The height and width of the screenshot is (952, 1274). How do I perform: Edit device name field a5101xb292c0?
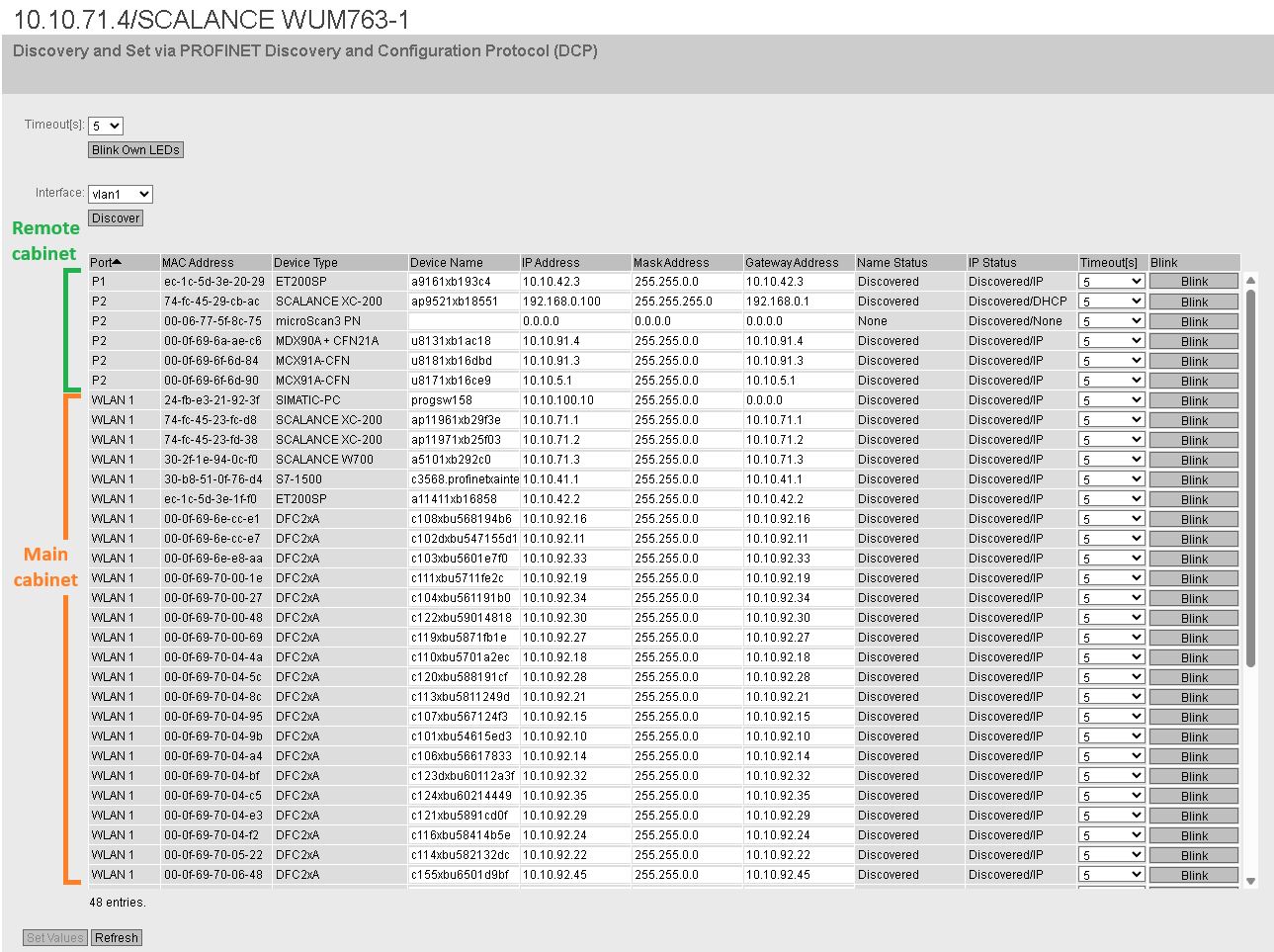464,460
